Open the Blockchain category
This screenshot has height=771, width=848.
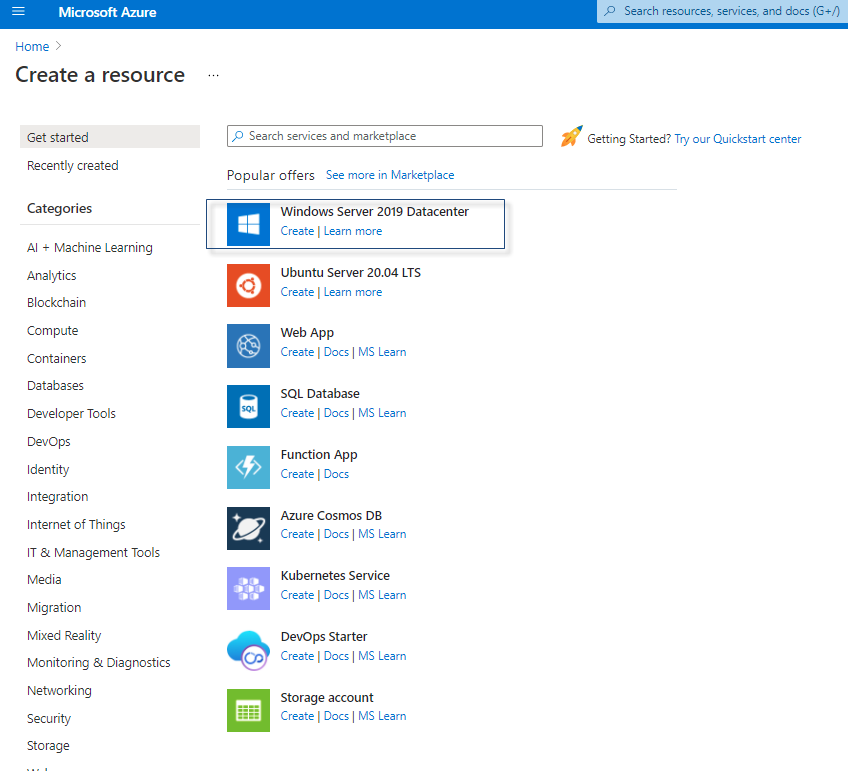pyautogui.click(x=56, y=303)
